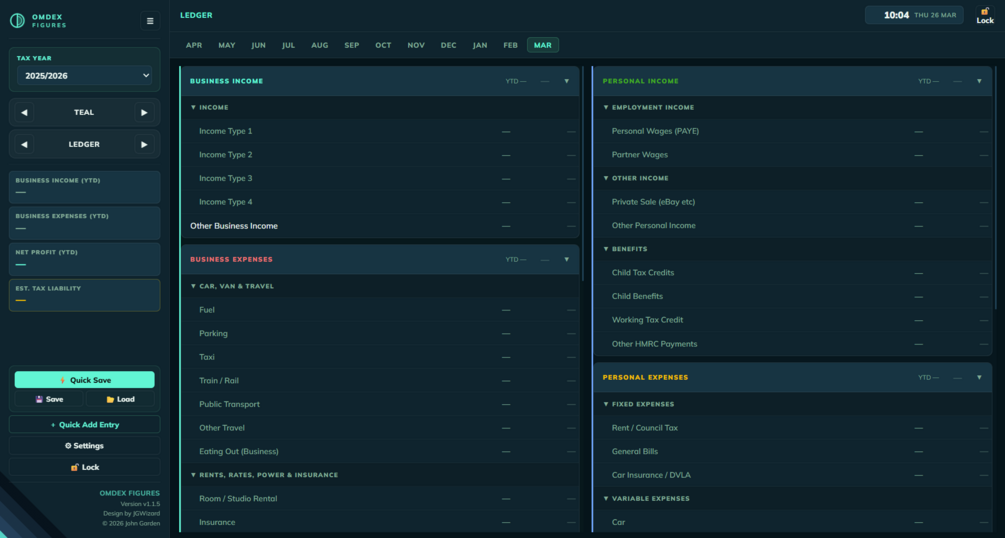Image resolution: width=1005 pixels, height=538 pixels.
Task: Select the Room / Studio Rental row
Action: point(380,499)
